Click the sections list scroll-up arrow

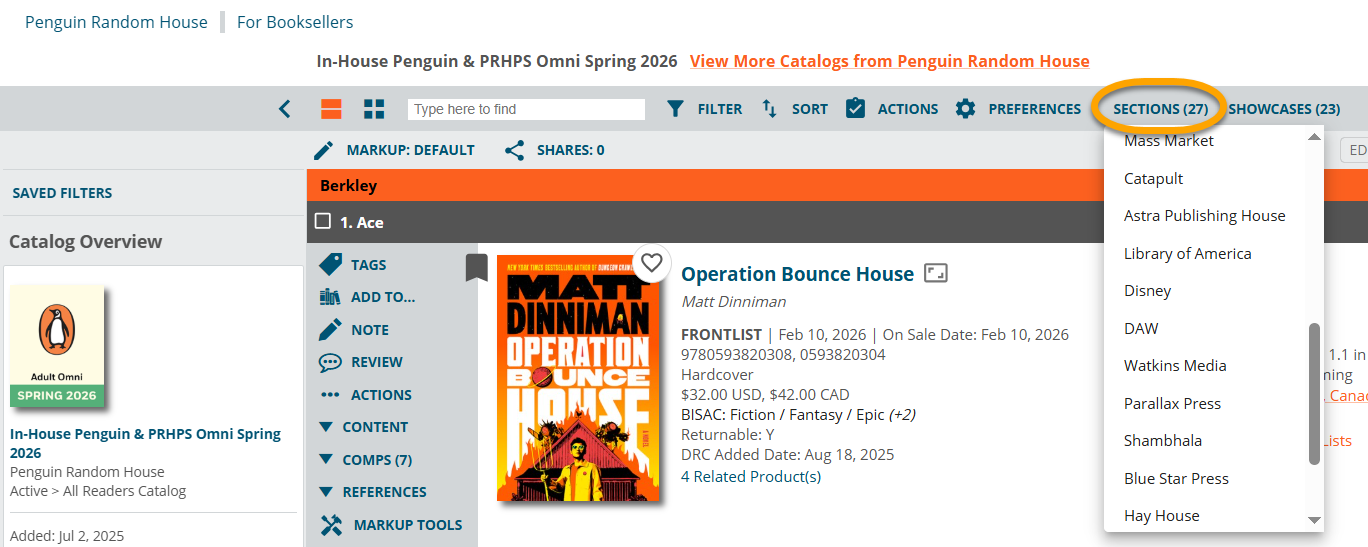click(x=1315, y=137)
